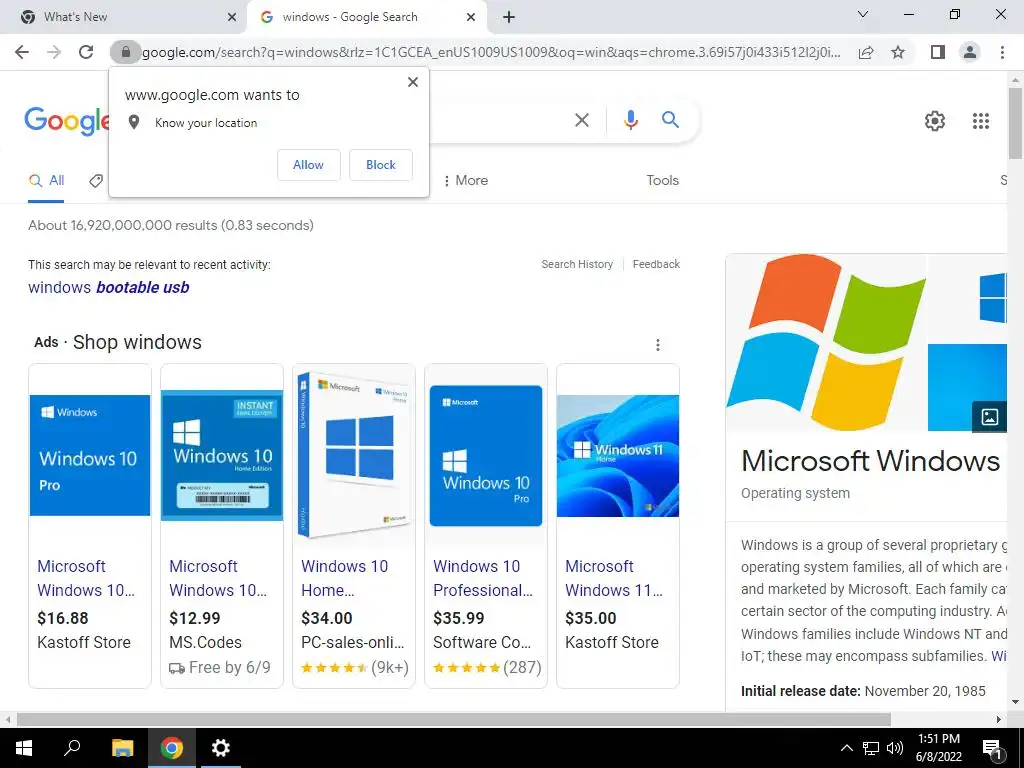Open windows bootable usb suggestion

(108, 287)
